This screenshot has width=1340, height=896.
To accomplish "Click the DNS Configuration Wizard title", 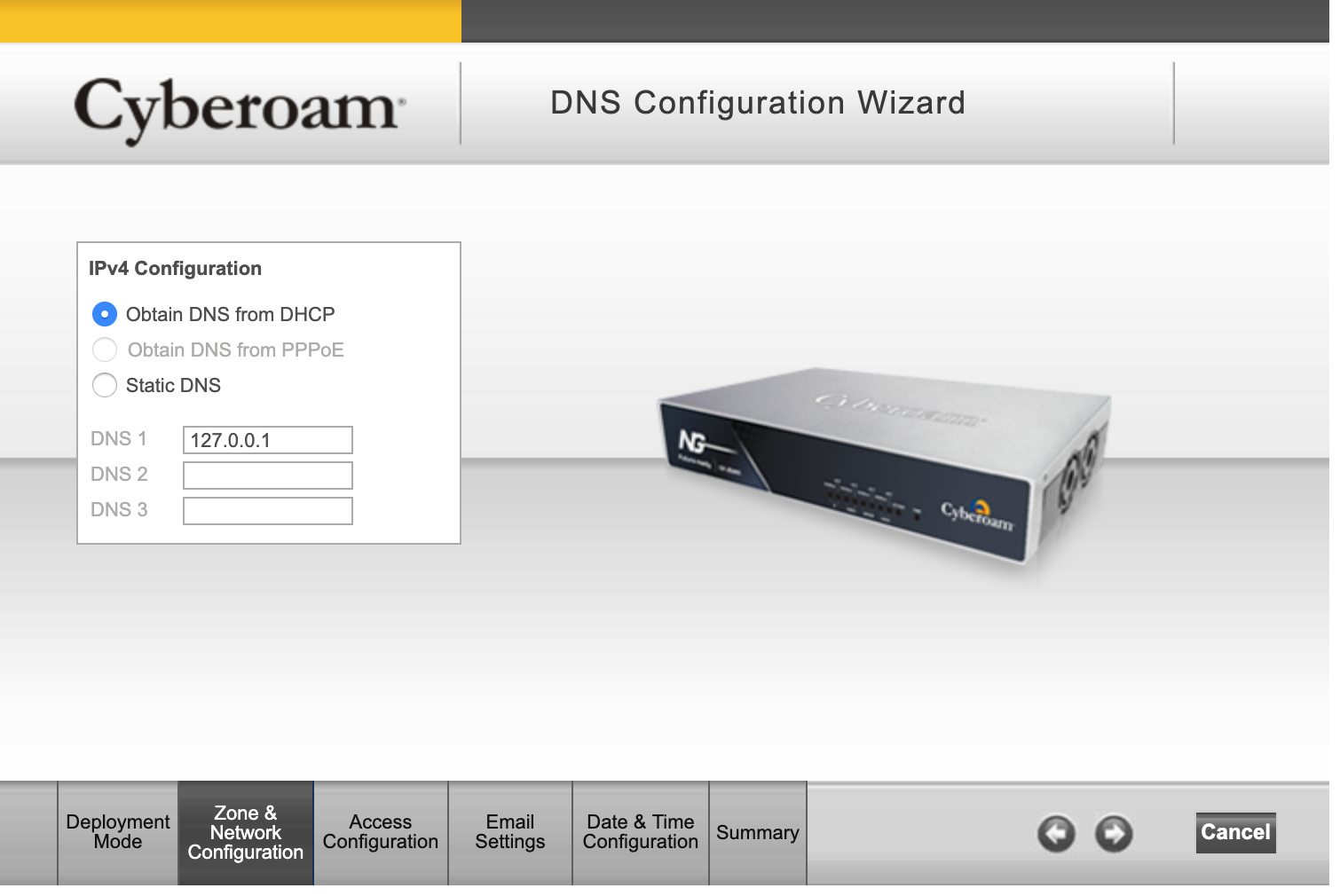I will tap(757, 103).
